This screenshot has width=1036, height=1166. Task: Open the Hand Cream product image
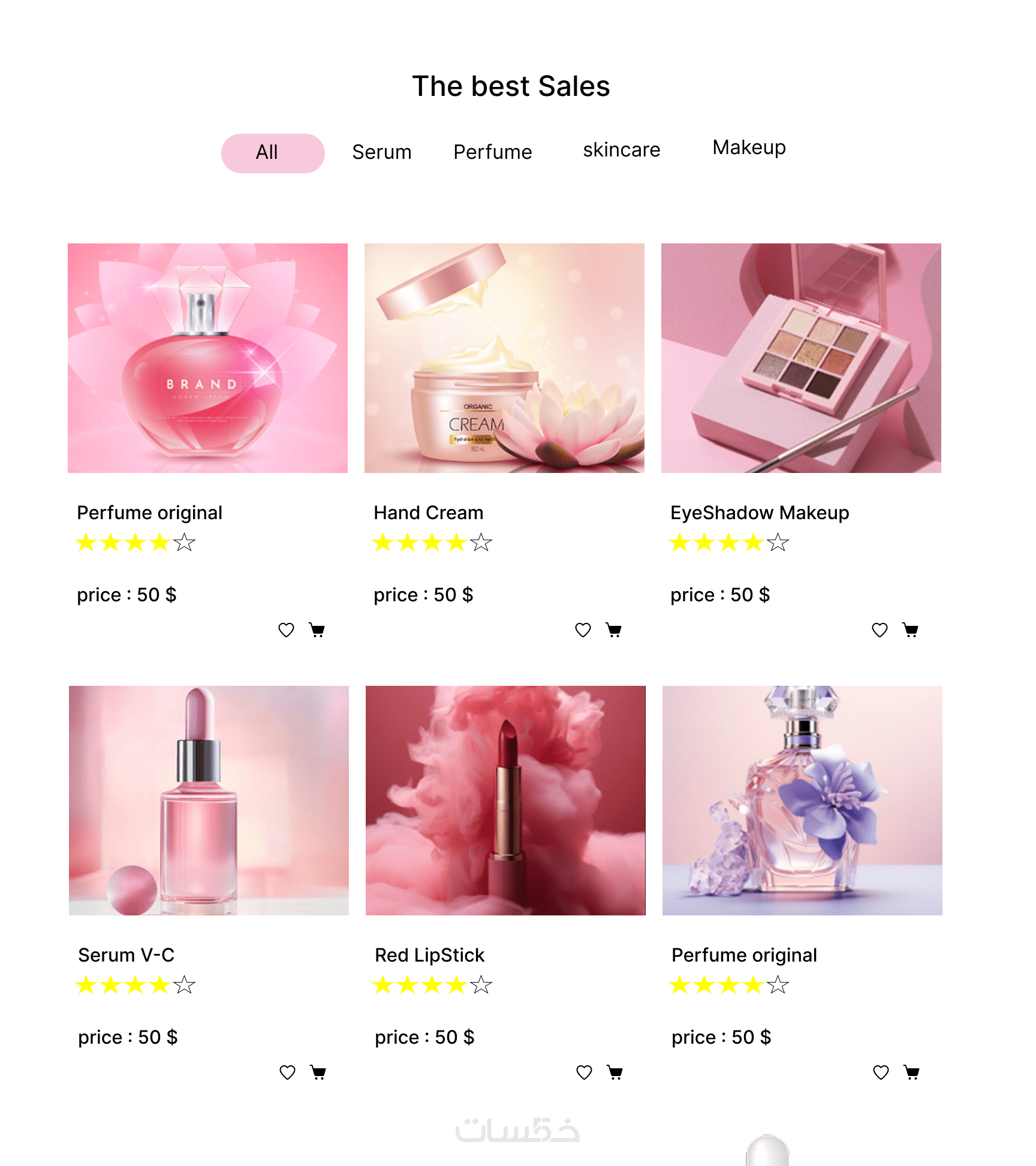click(x=504, y=358)
